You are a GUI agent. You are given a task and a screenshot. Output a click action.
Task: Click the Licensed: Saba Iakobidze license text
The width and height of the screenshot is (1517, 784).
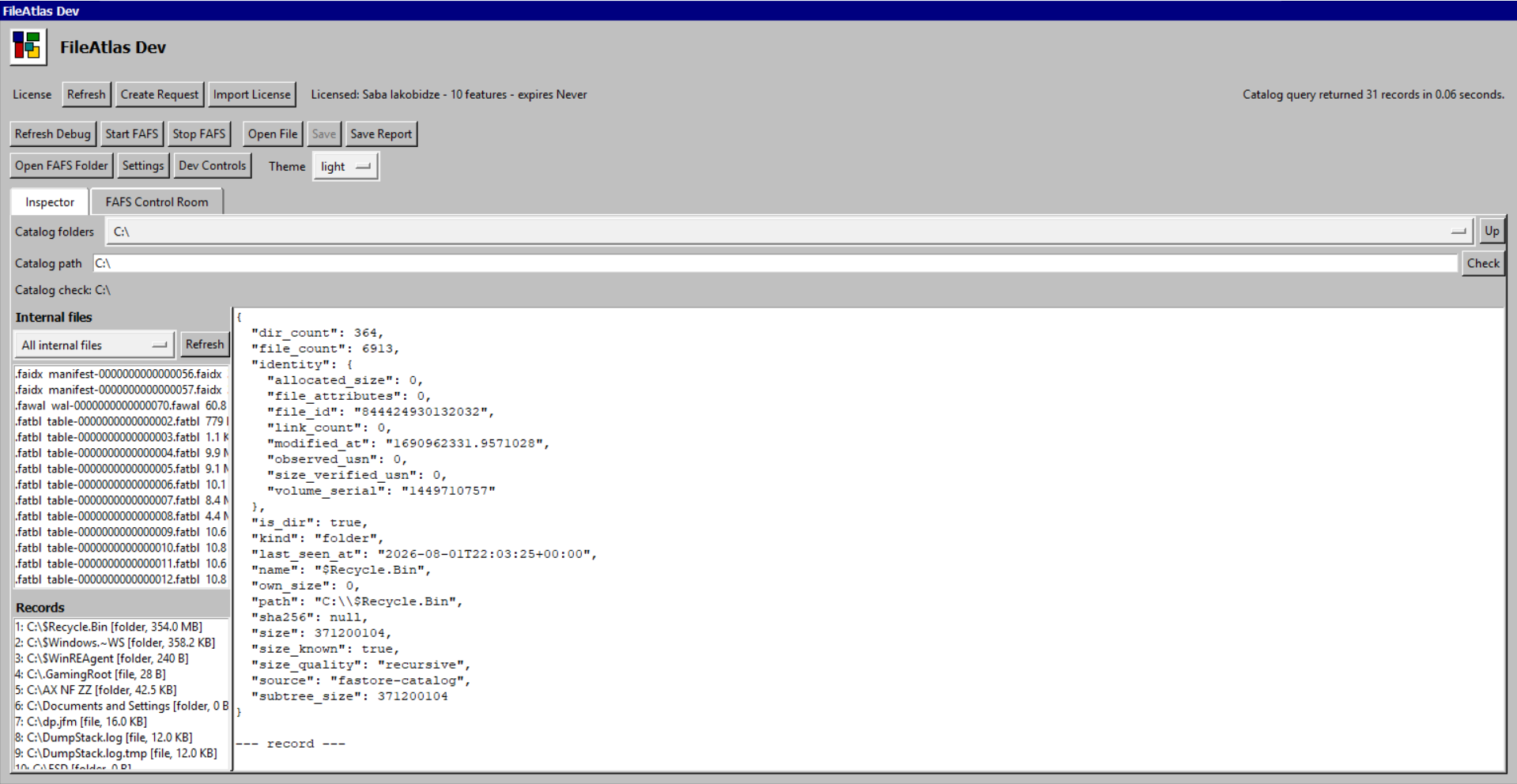click(449, 94)
